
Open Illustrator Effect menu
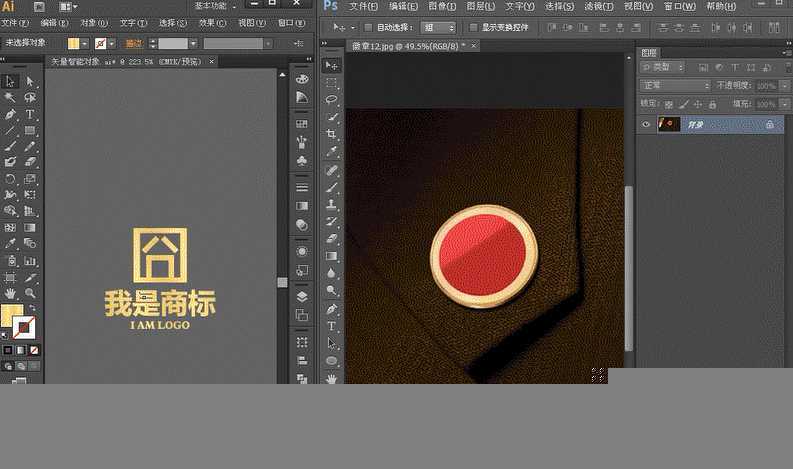point(212,23)
